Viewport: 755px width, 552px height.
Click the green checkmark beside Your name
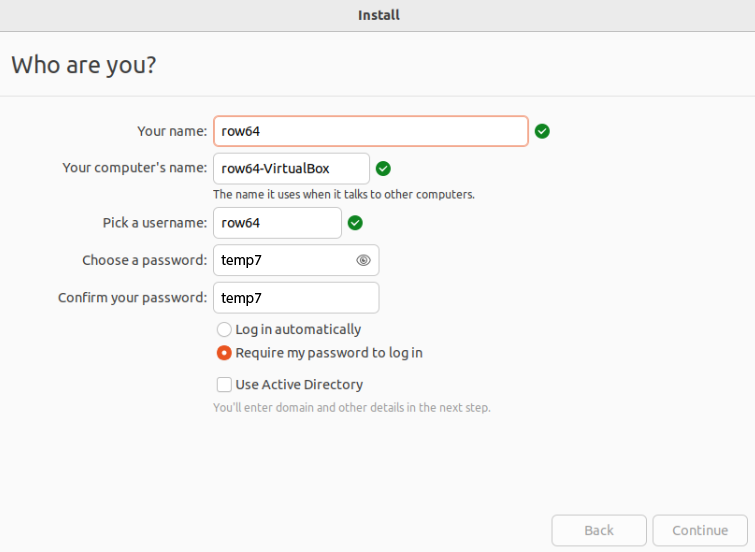coord(542,131)
